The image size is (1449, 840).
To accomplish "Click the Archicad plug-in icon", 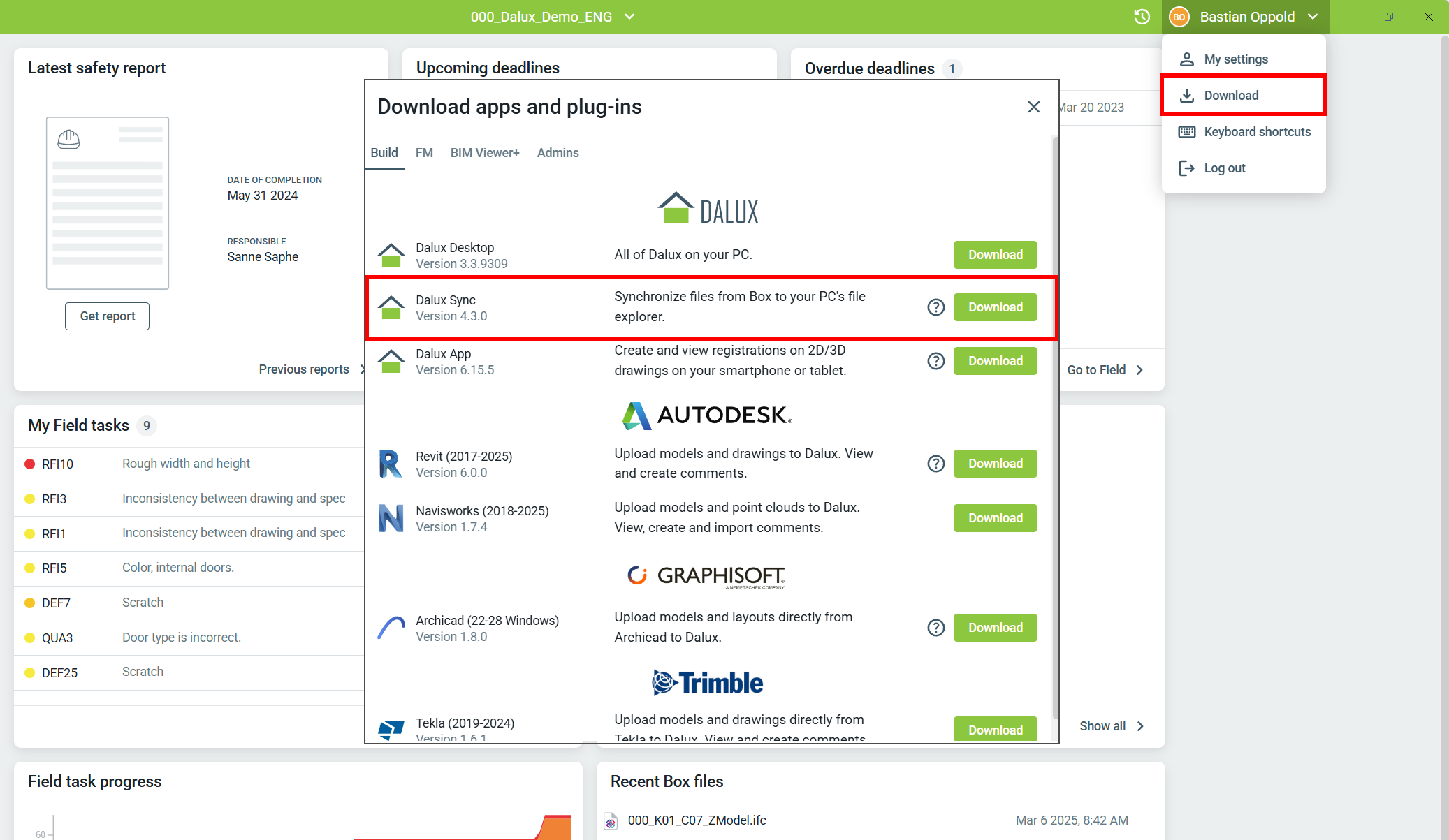I will (x=392, y=627).
